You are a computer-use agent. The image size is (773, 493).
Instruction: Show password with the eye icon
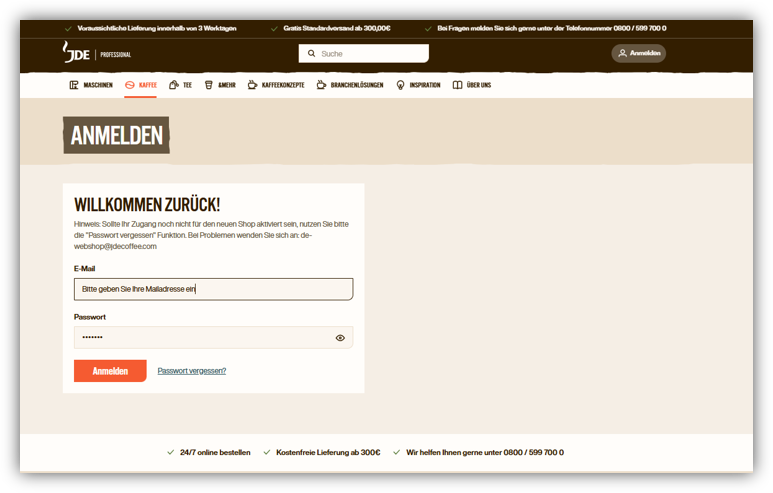[340, 338]
